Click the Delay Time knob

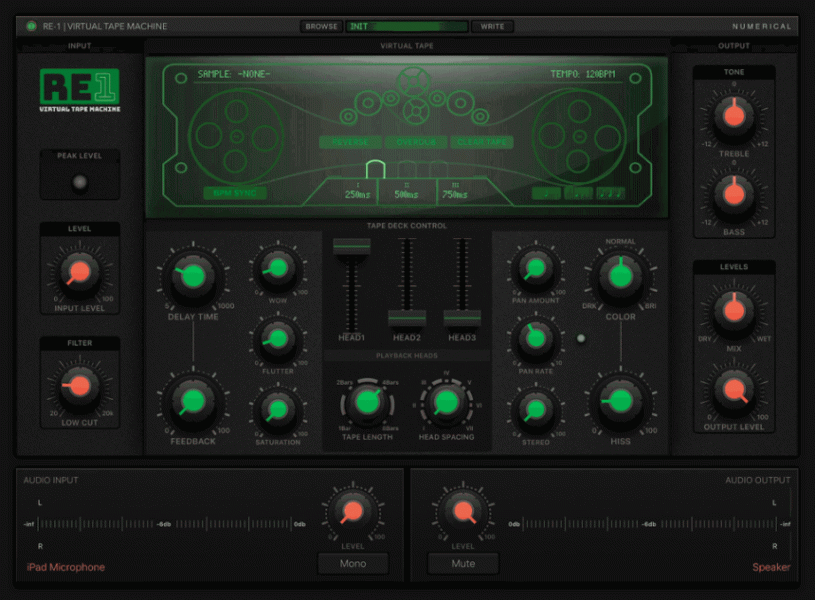tap(194, 277)
